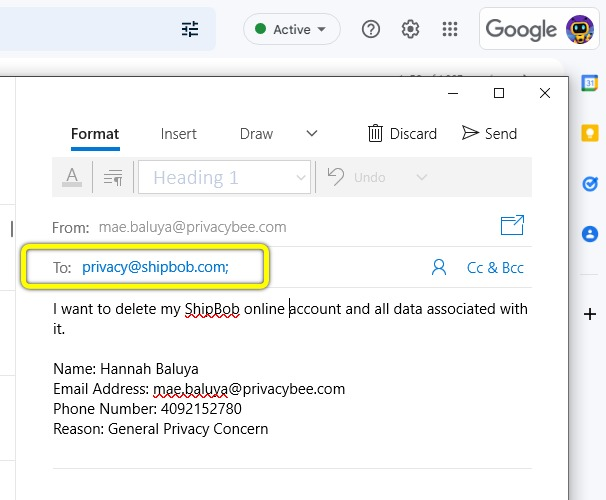Viewport: 606px width, 500px height.
Task: Send the email message
Action: pos(489,134)
